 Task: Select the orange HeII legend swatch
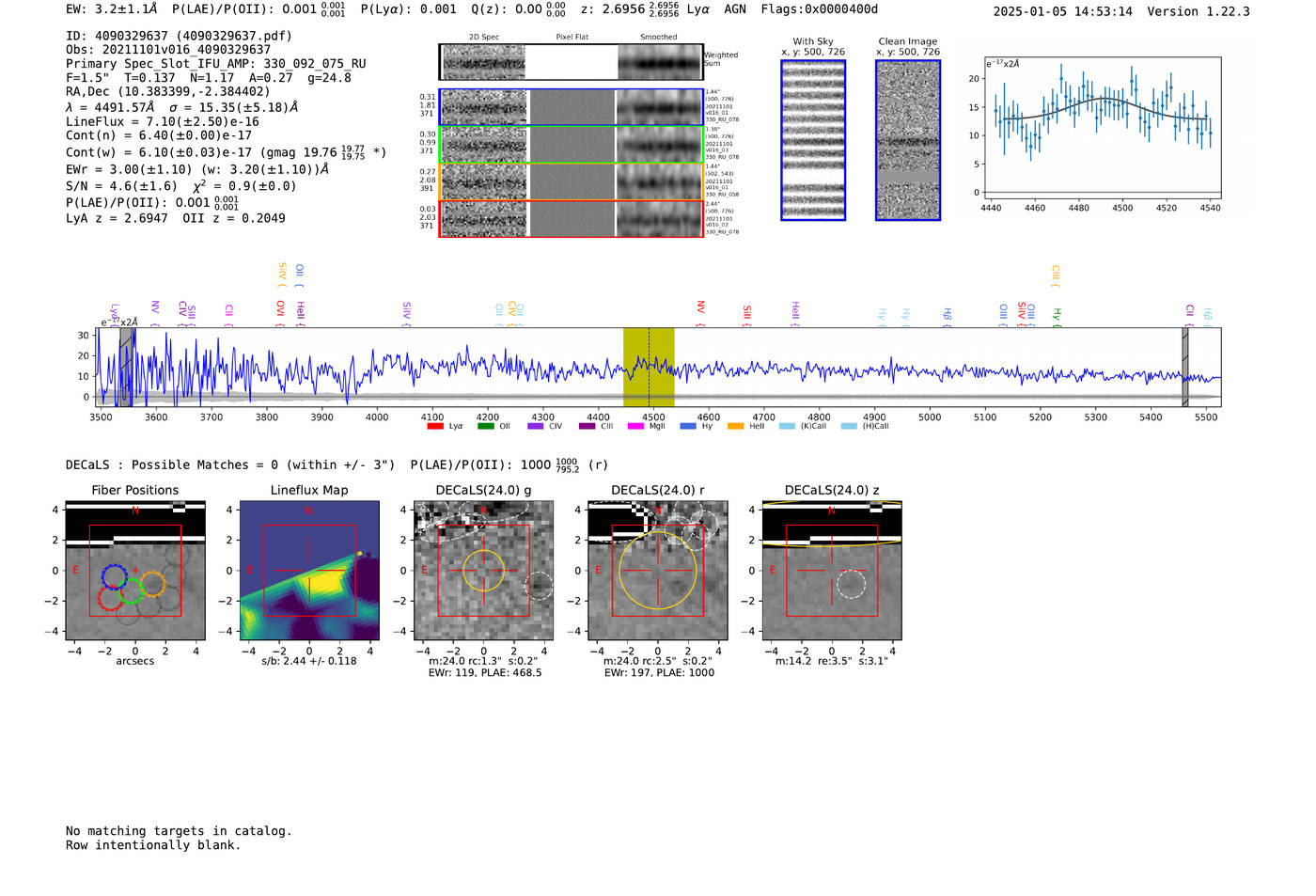[x=735, y=426]
